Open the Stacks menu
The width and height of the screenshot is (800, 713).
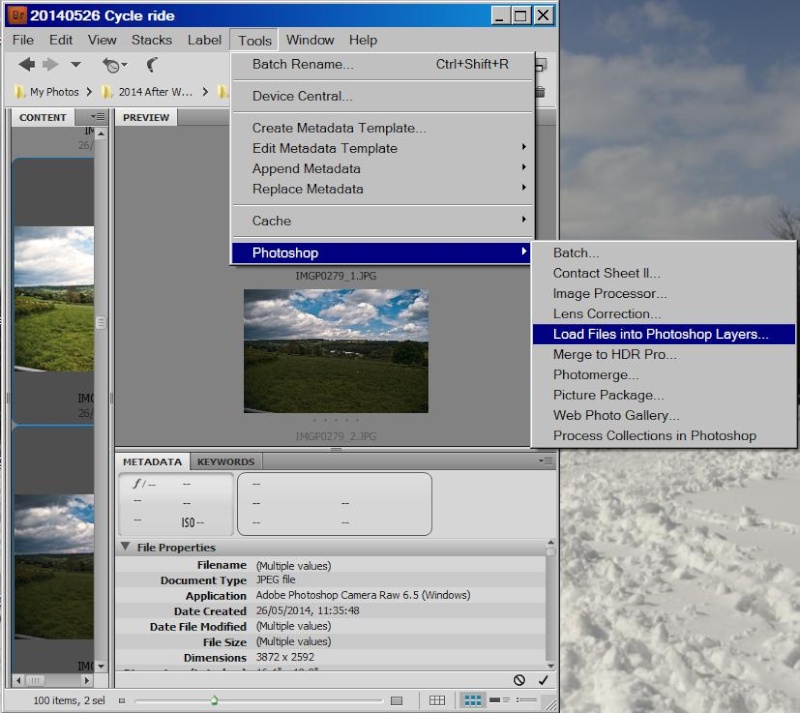pyautogui.click(x=152, y=40)
